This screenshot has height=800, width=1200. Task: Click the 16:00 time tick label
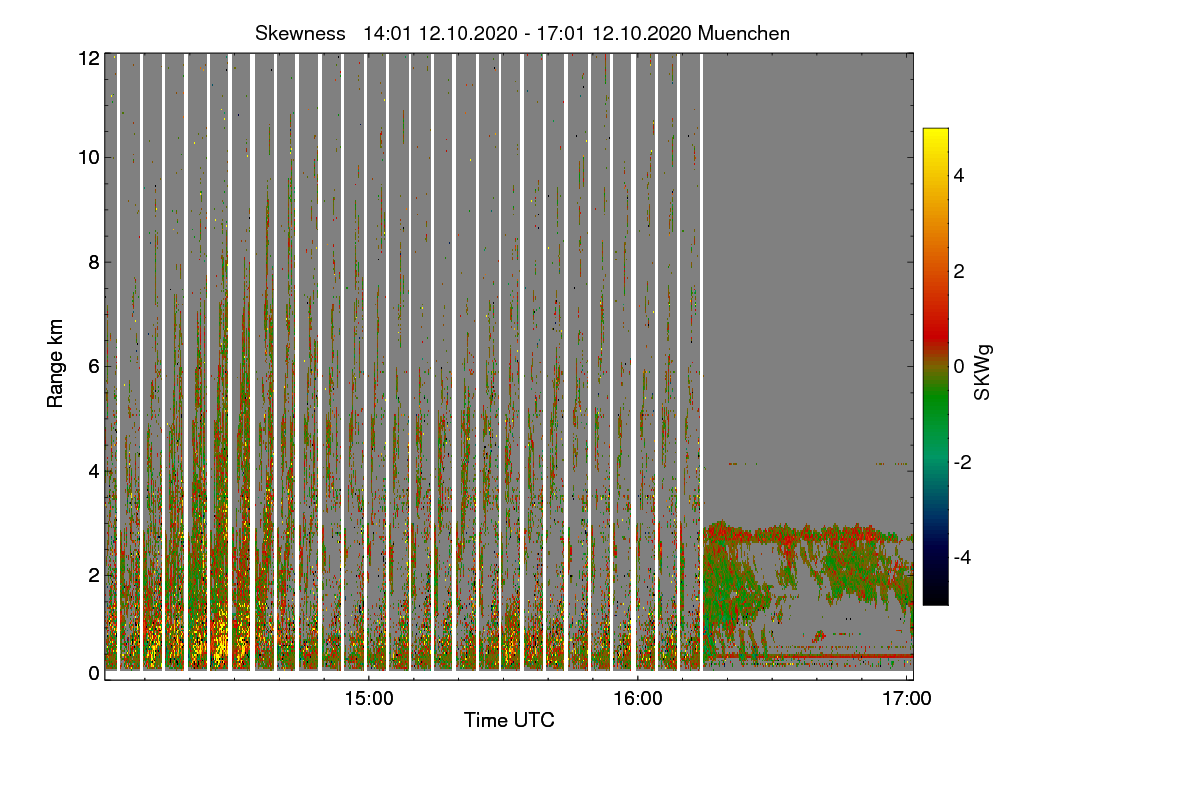(x=638, y=698)
